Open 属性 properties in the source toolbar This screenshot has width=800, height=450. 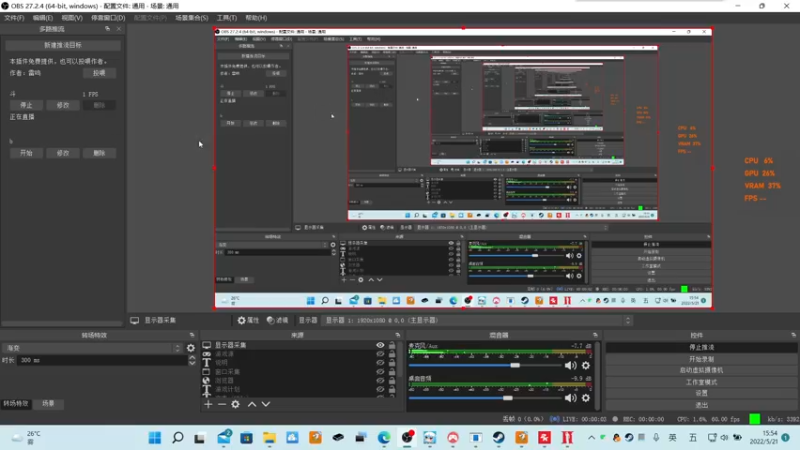point(248,320)
